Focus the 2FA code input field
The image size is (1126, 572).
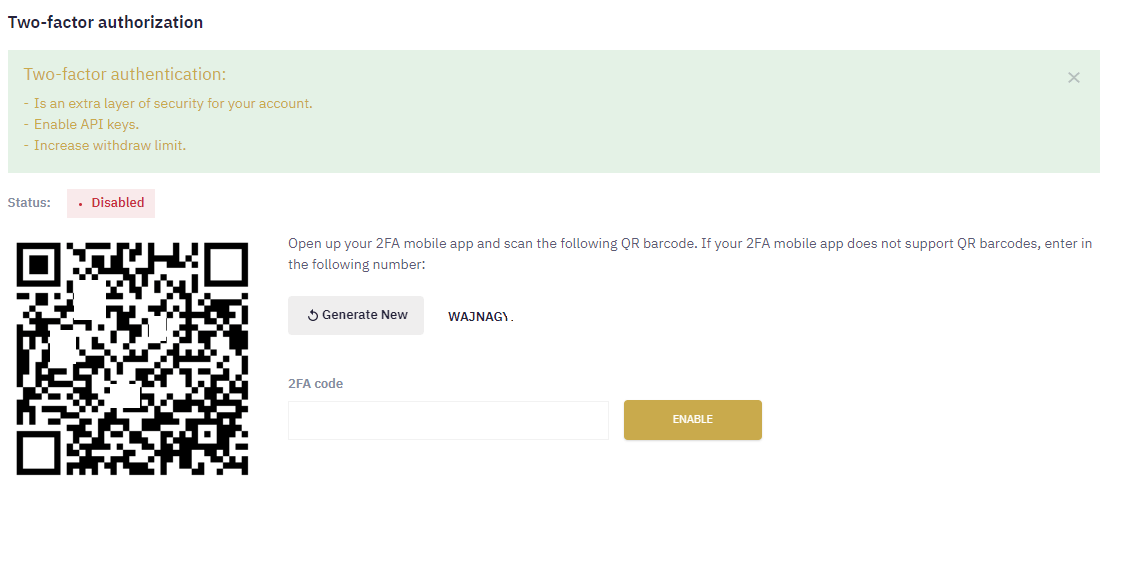(448, 420)
